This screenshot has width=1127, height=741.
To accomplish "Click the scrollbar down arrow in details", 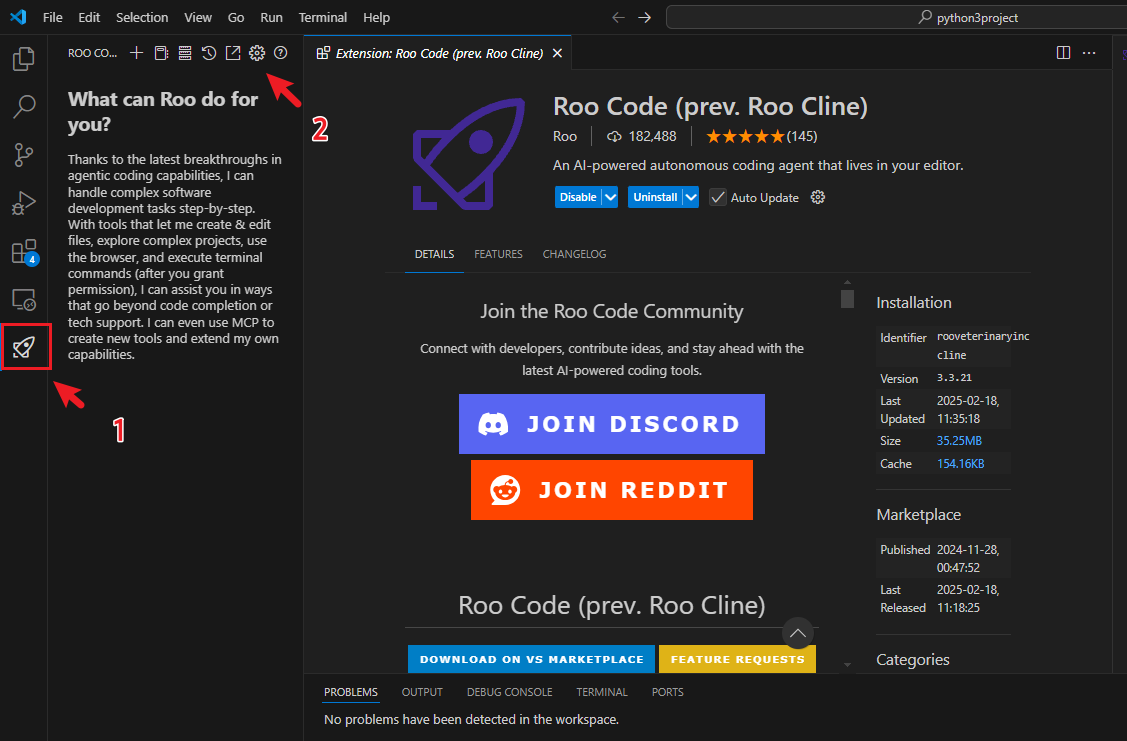I will click(847, 665).
